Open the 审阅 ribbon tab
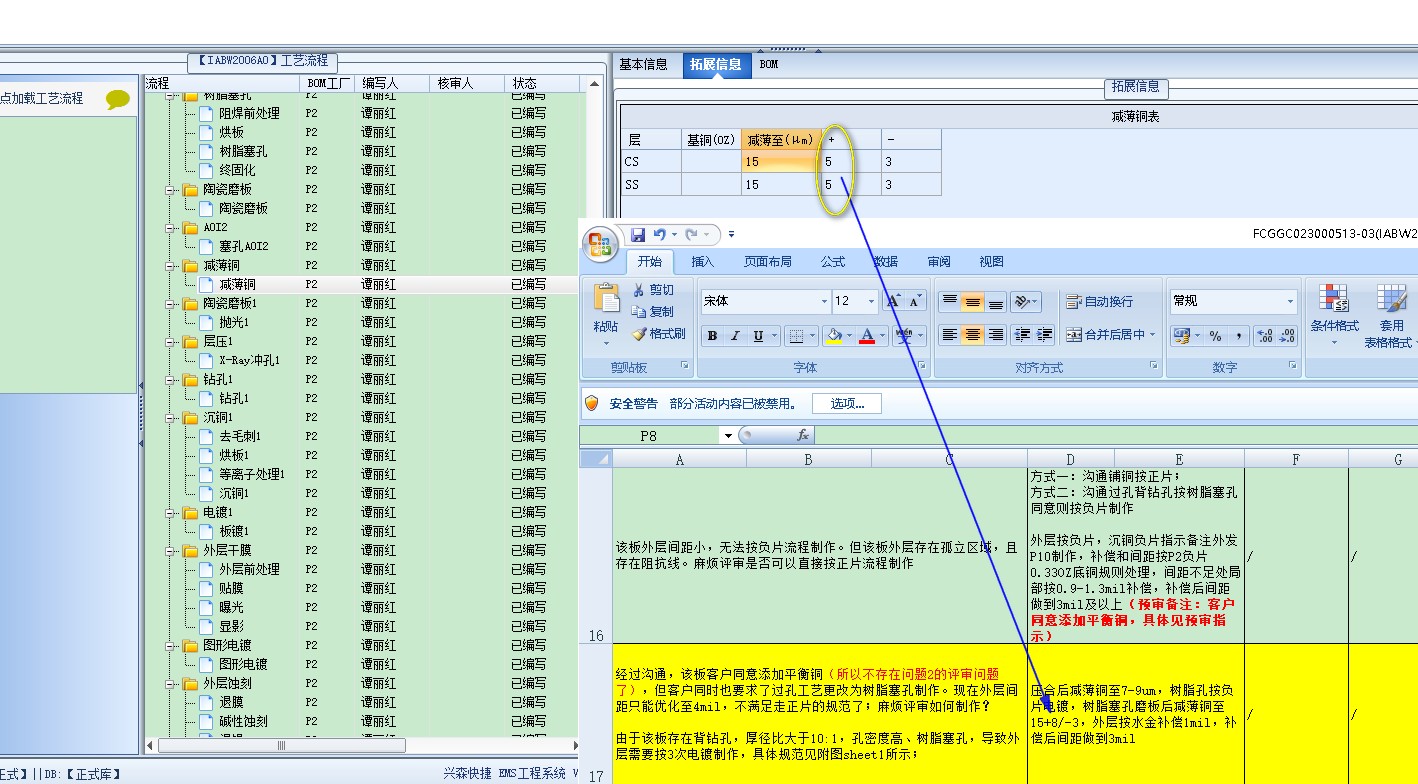 (x=939, y=262)
